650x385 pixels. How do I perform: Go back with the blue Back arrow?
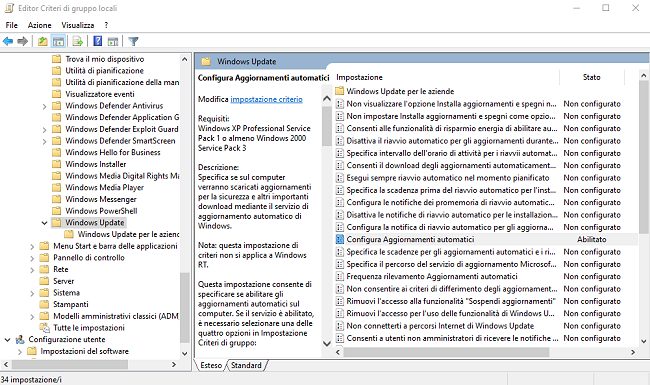coord(8,41)
